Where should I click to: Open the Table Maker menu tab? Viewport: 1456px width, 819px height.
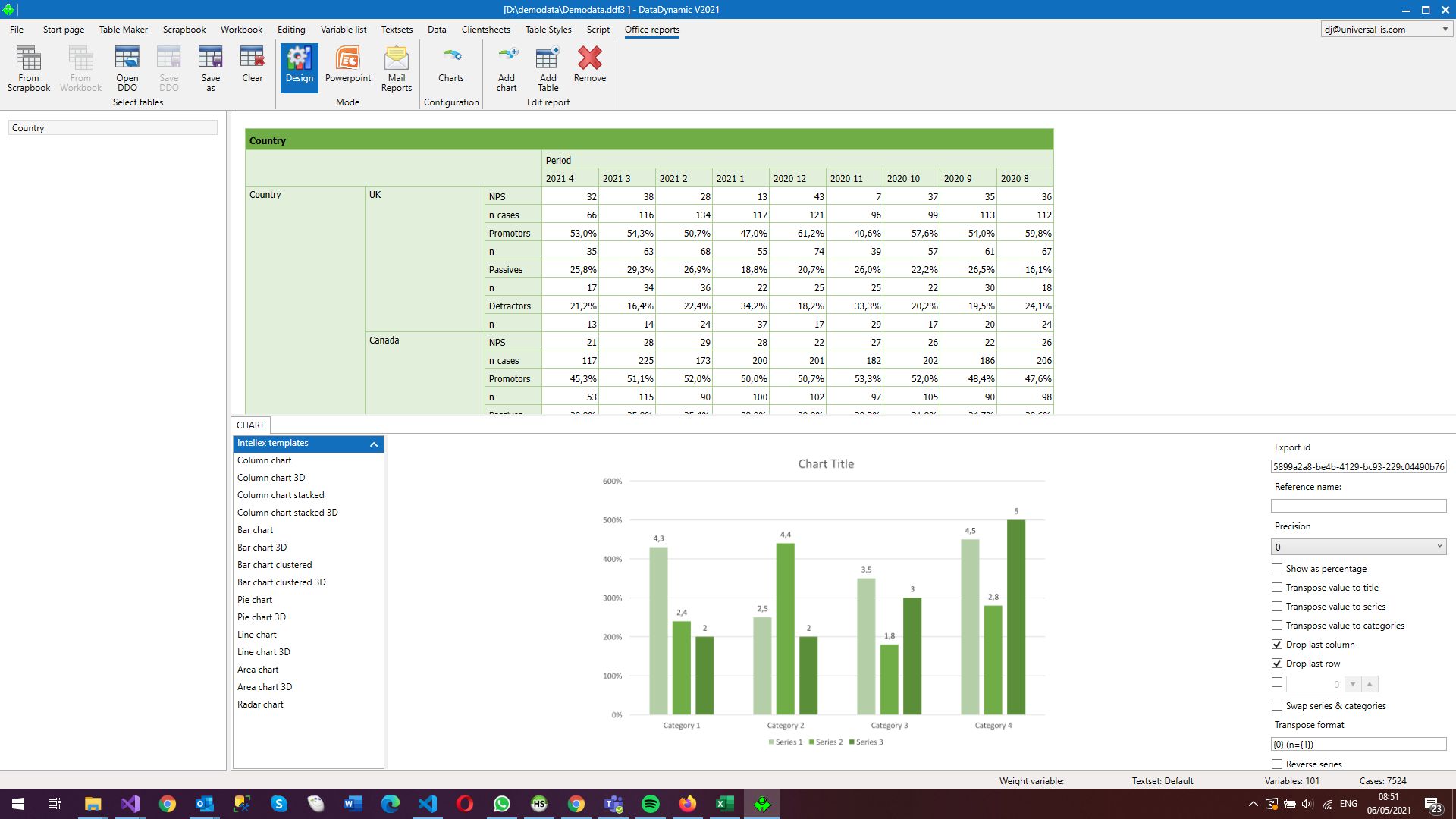point(123,30)
